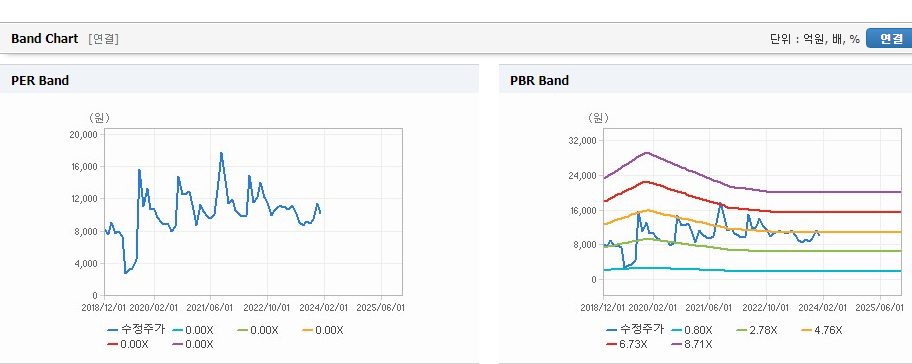This screenshot has height=364, width=912.
Task: Toggle 8.71X legend in PBR Band
Action: pos(691,344)
